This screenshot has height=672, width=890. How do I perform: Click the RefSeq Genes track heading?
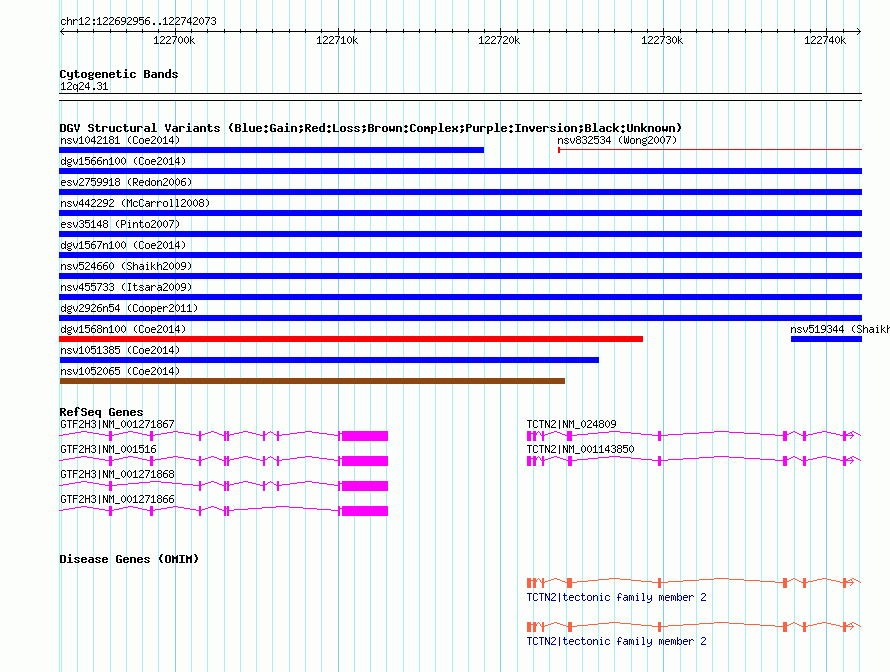point(101,412)
